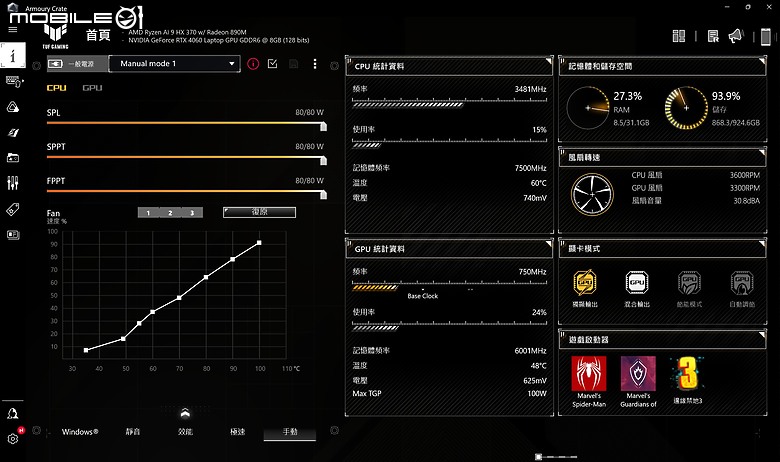Select the fan curve point at 100°C
Viewport: 780px width, 462px height.
[x=259, y=243]
